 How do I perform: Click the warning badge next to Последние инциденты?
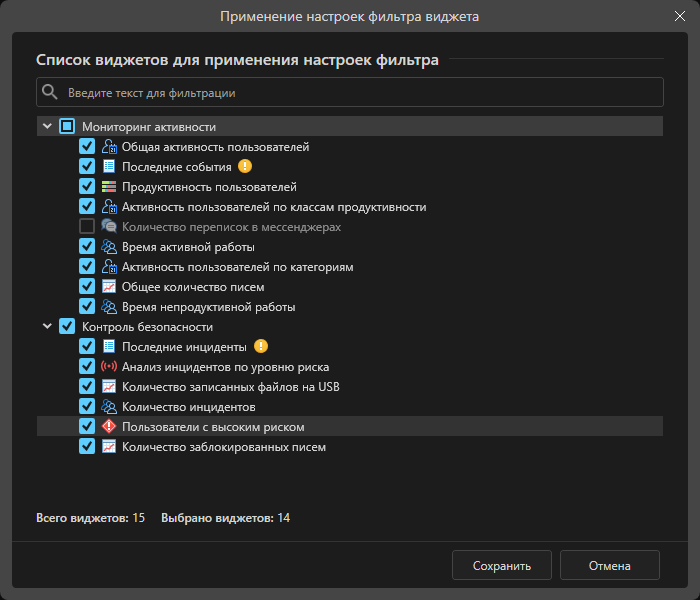click(261, 347)
